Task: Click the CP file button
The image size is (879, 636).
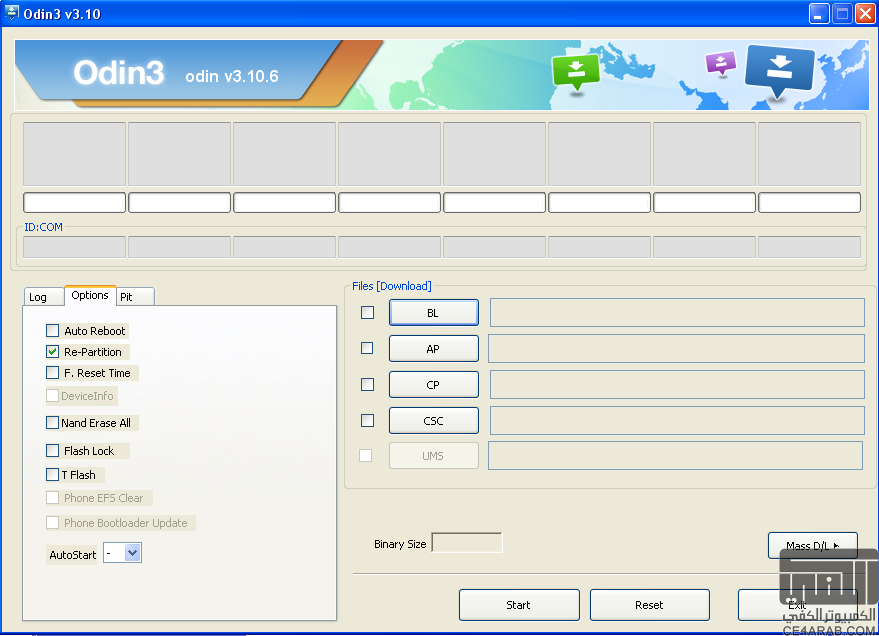Action: (x=434, y=384)
